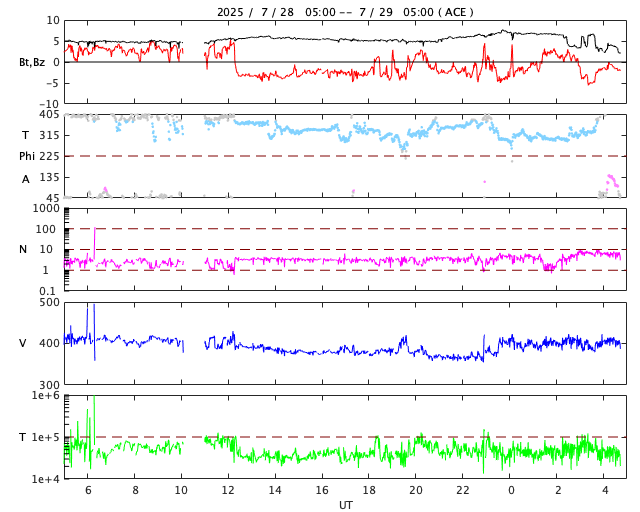
Task: Click the 'V' velocity panel label
Action: tap(23, 343)
